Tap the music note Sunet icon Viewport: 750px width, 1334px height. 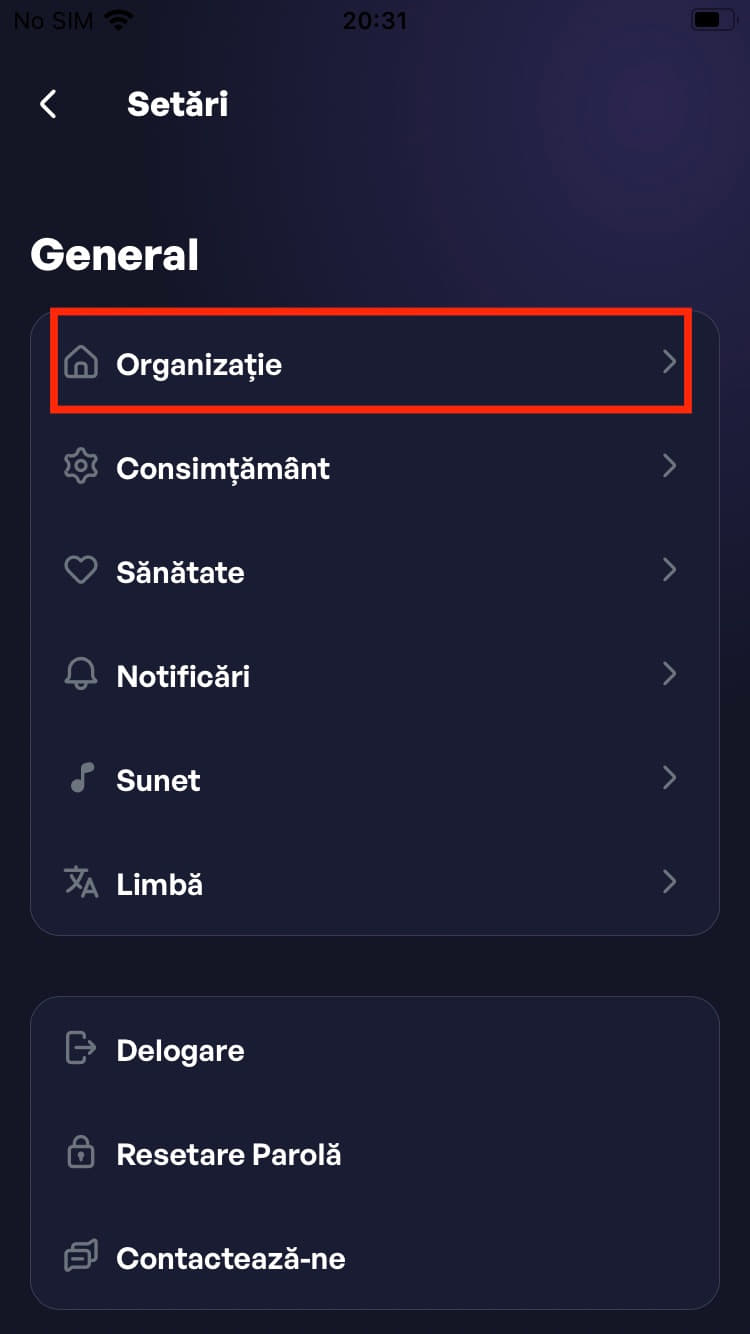click(81, 779)
